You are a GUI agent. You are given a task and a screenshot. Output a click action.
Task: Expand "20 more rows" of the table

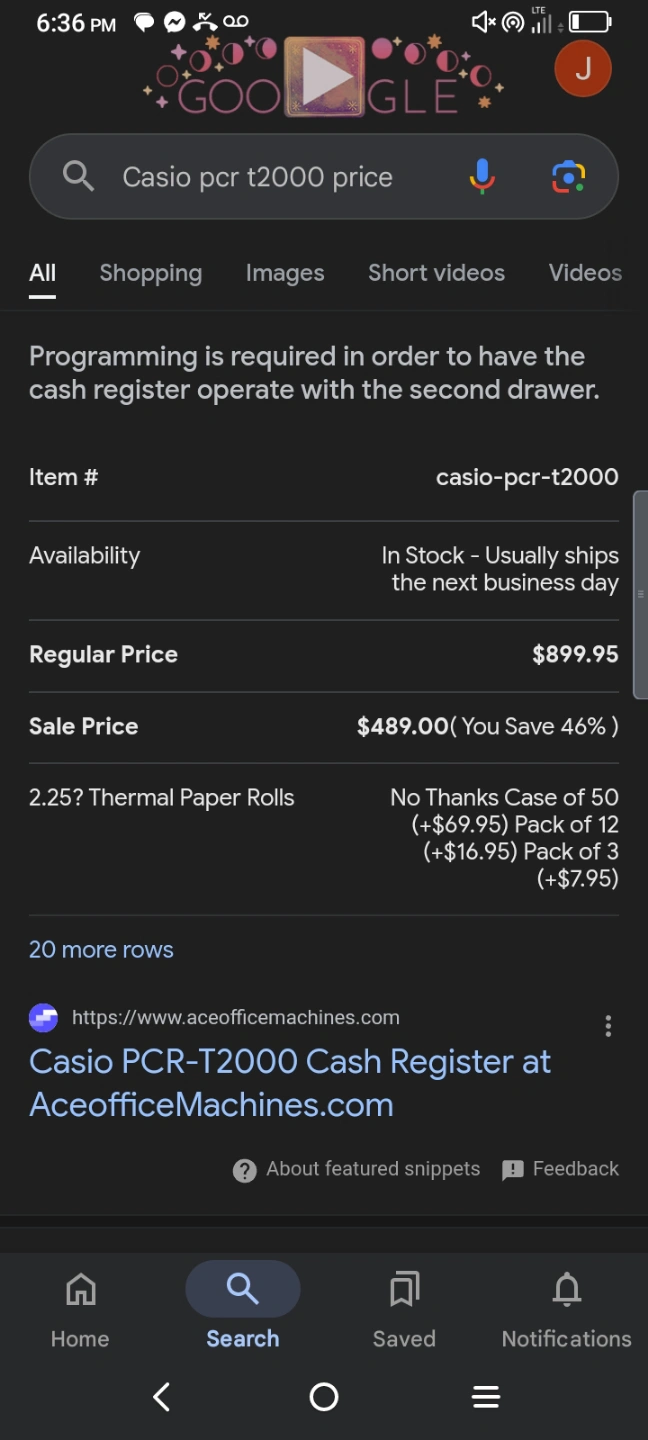click(x=101, y=949)
